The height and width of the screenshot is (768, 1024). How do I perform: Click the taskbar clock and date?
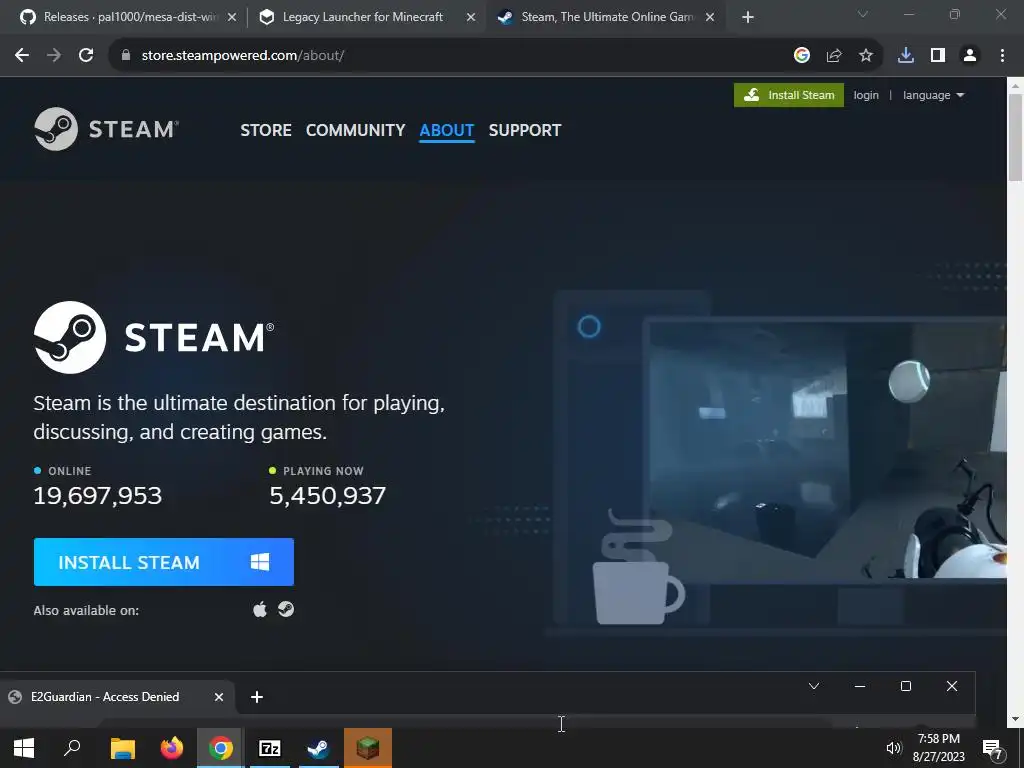coord(938,748)
